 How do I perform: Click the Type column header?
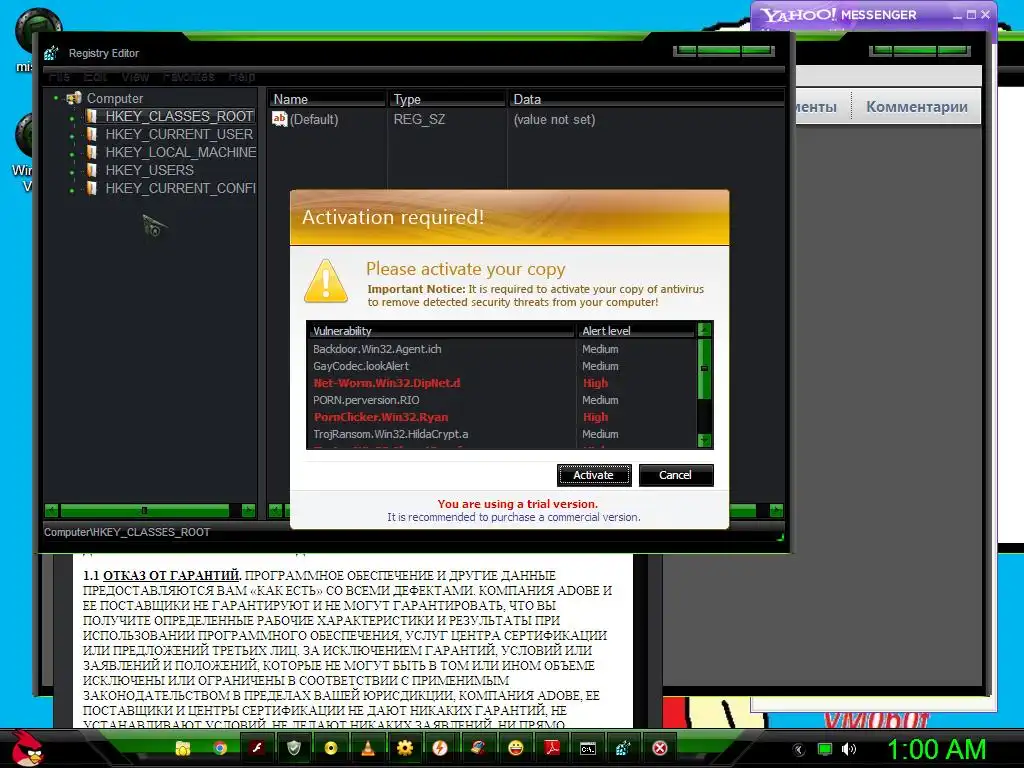447,99
